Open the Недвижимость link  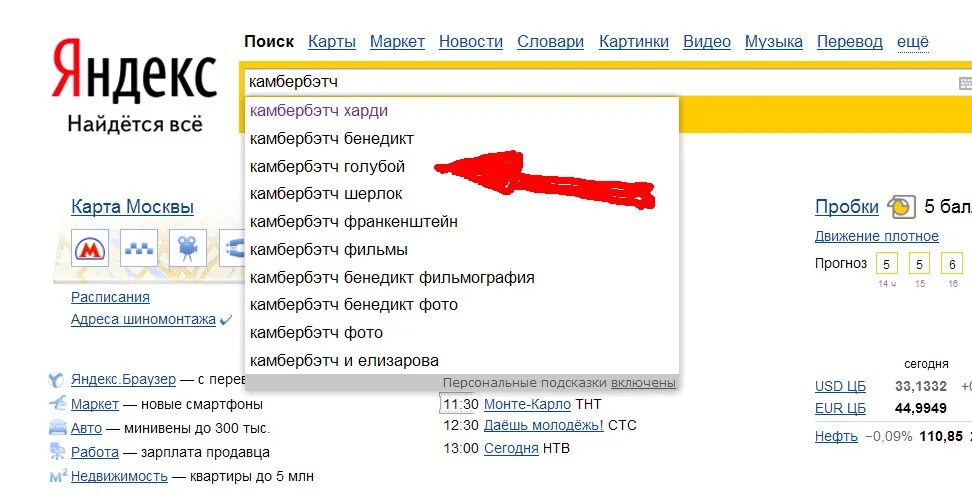pos(120,476)
